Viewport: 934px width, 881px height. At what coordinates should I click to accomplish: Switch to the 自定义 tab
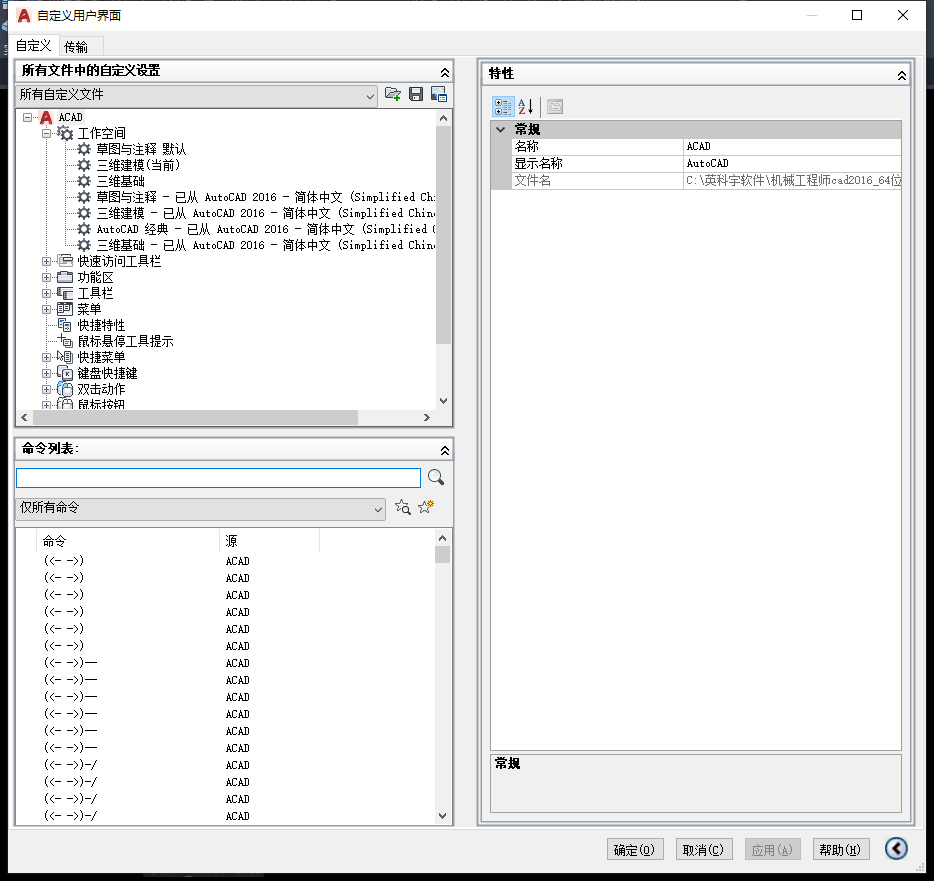click(x=33, y=46)
